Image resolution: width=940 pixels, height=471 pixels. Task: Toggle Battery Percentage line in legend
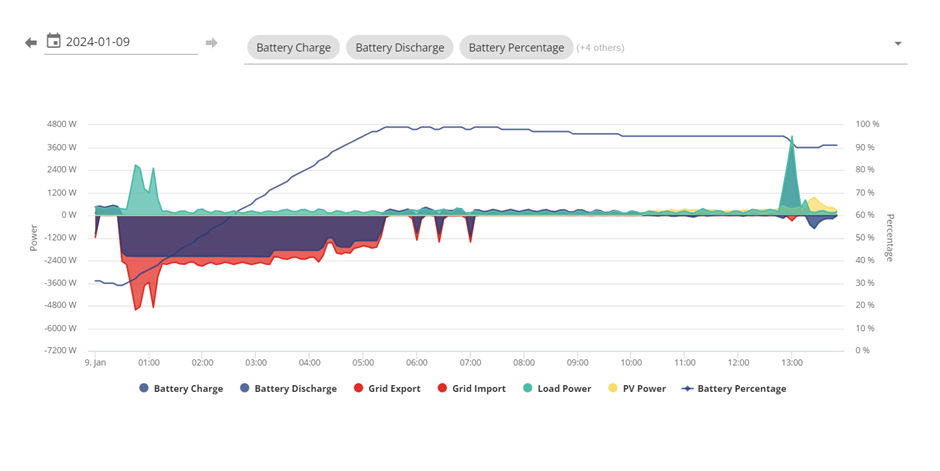[734, 388]
